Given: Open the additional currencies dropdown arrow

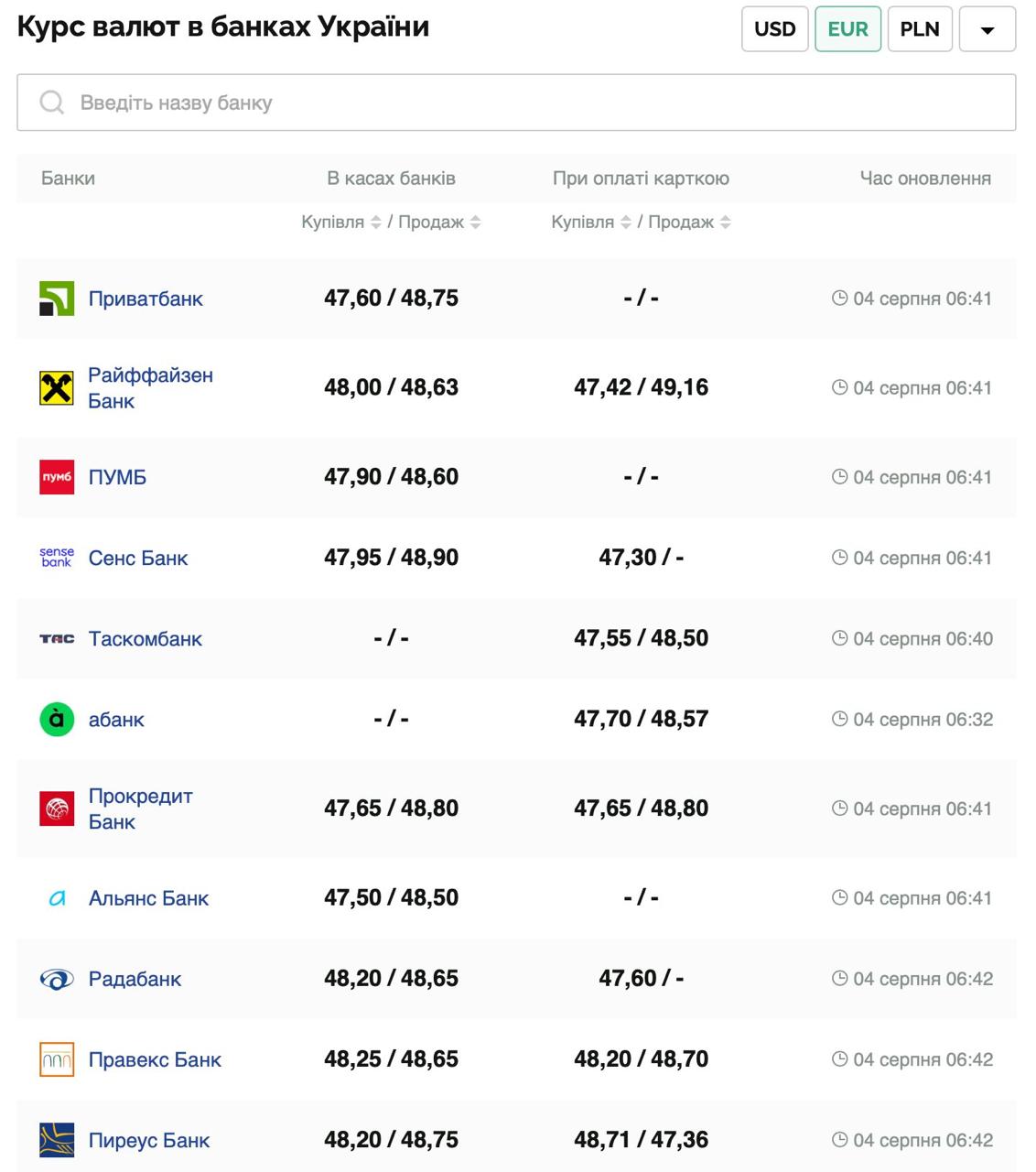Looking at the screenshot, I should 987,29.
